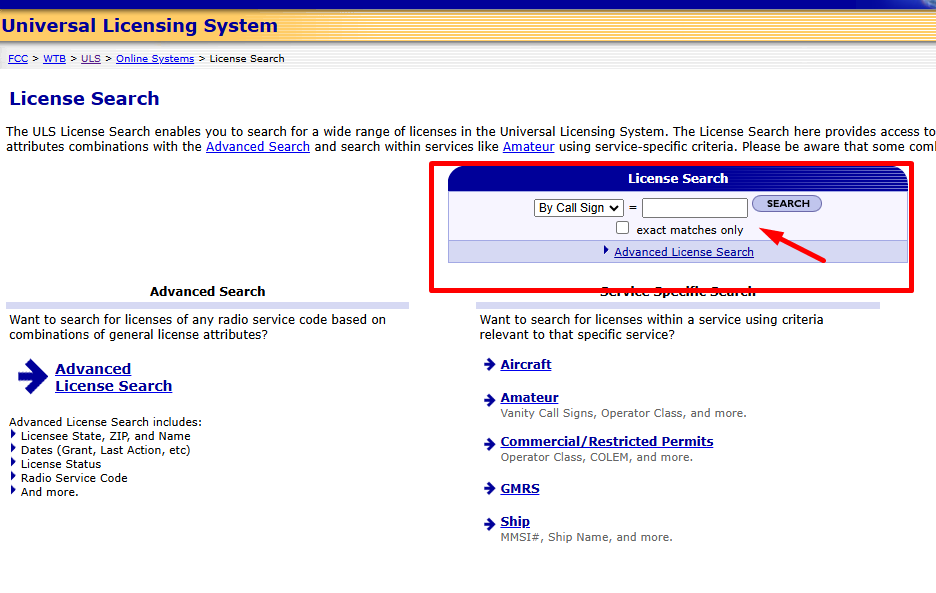
Task: Open the large Advanced License Search link
Action: click(113, 377)
